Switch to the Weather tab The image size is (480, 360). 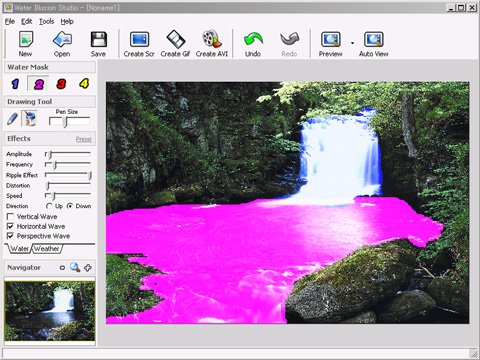pos(47,249)
